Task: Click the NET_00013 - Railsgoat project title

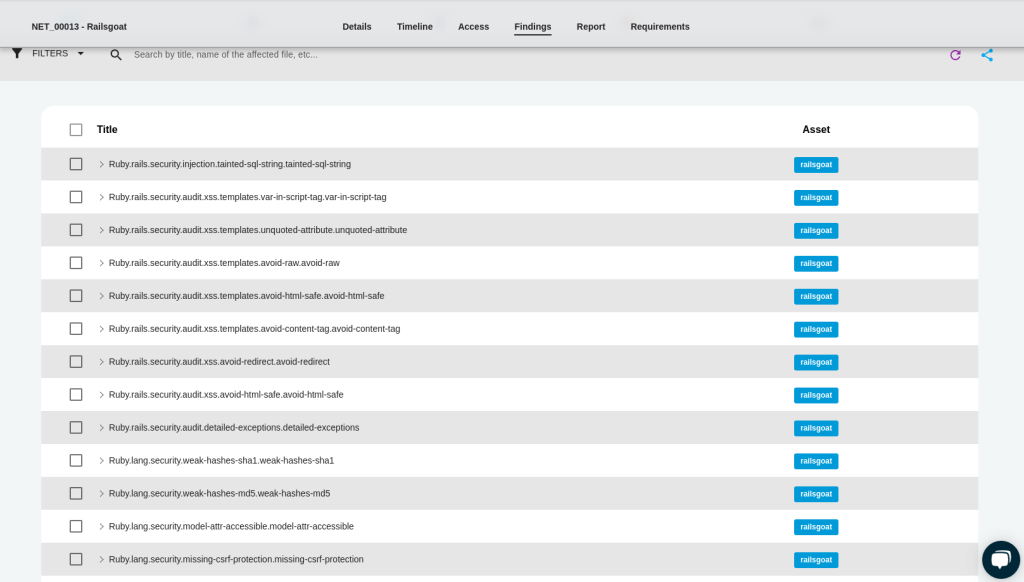Action: (x=79, y=27)
